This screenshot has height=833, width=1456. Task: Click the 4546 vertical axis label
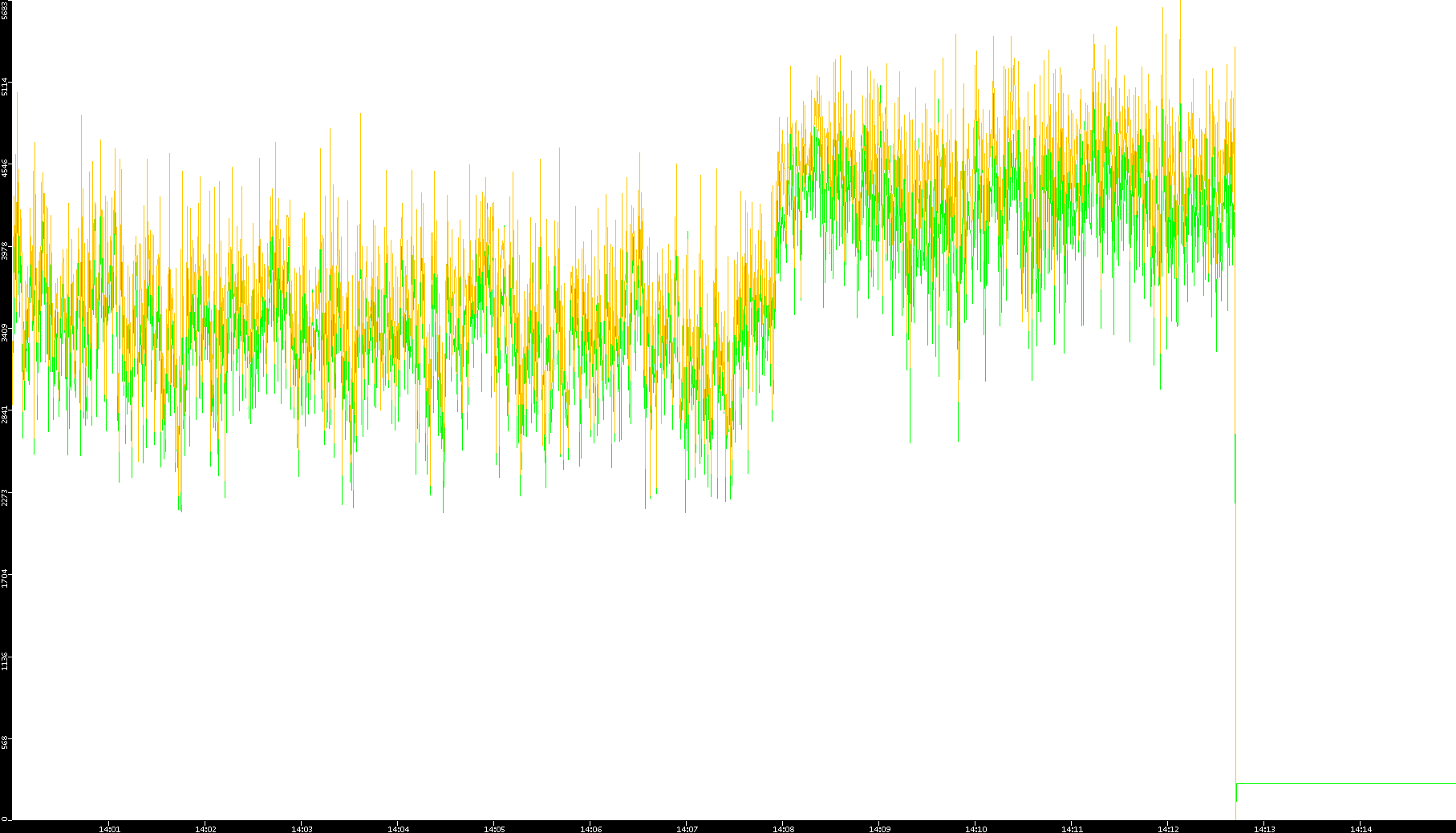[5, 168]
